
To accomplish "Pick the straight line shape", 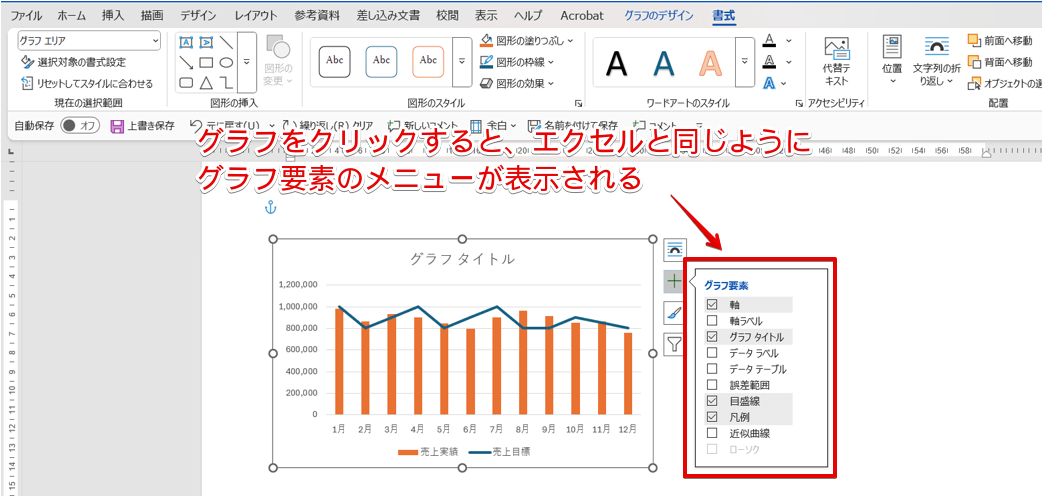I will click(x=226, y=43).
